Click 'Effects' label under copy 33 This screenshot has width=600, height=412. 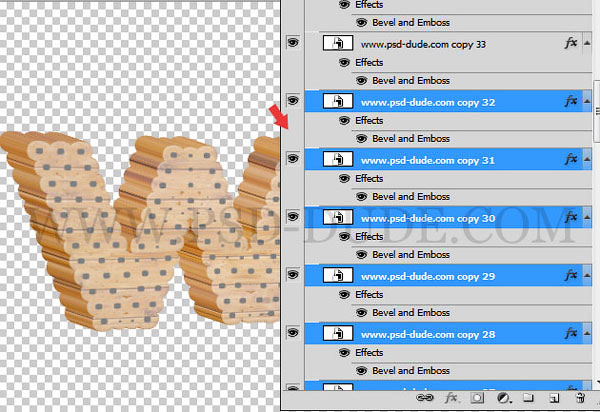pos(369,62)
